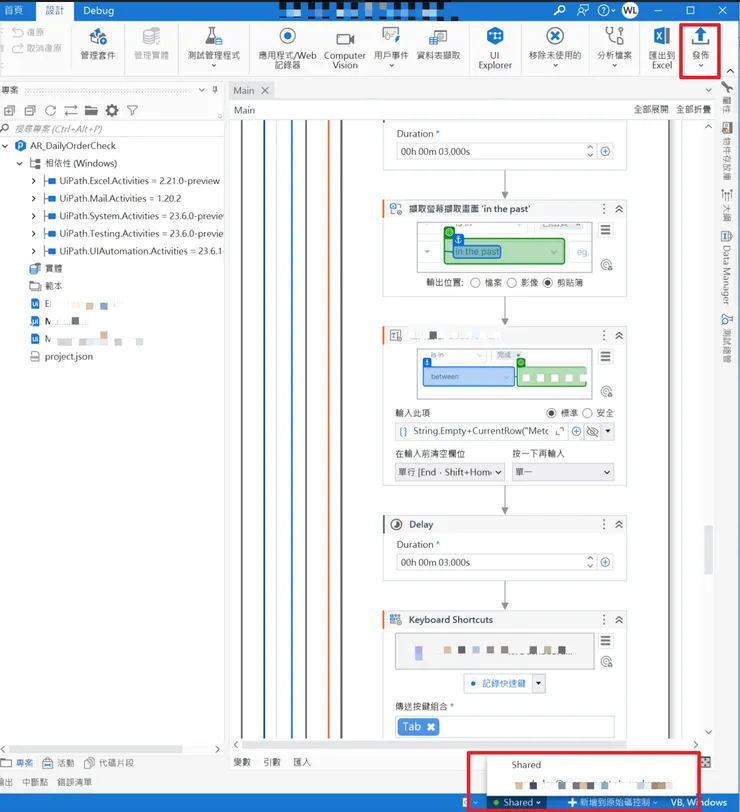
Task: Switch to the 設計 (Design) ribbon tab
Action: [54, 10]
